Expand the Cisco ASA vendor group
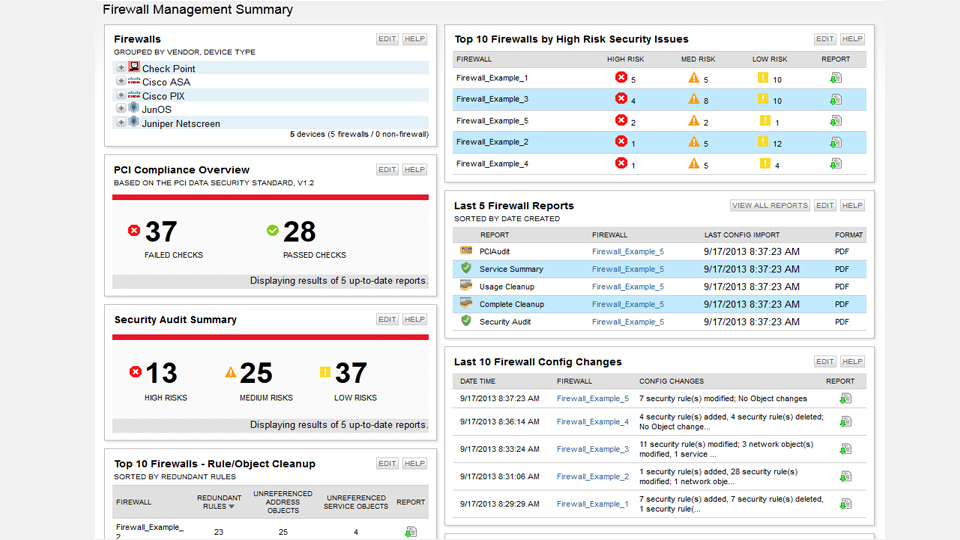 click(121, 82)
